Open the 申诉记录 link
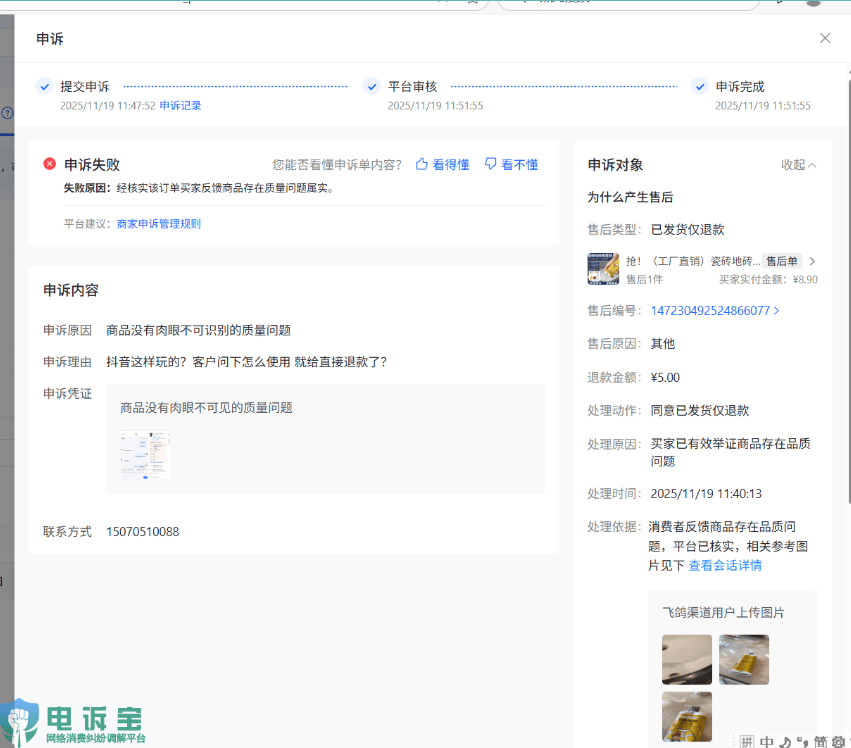 point(180,106)
